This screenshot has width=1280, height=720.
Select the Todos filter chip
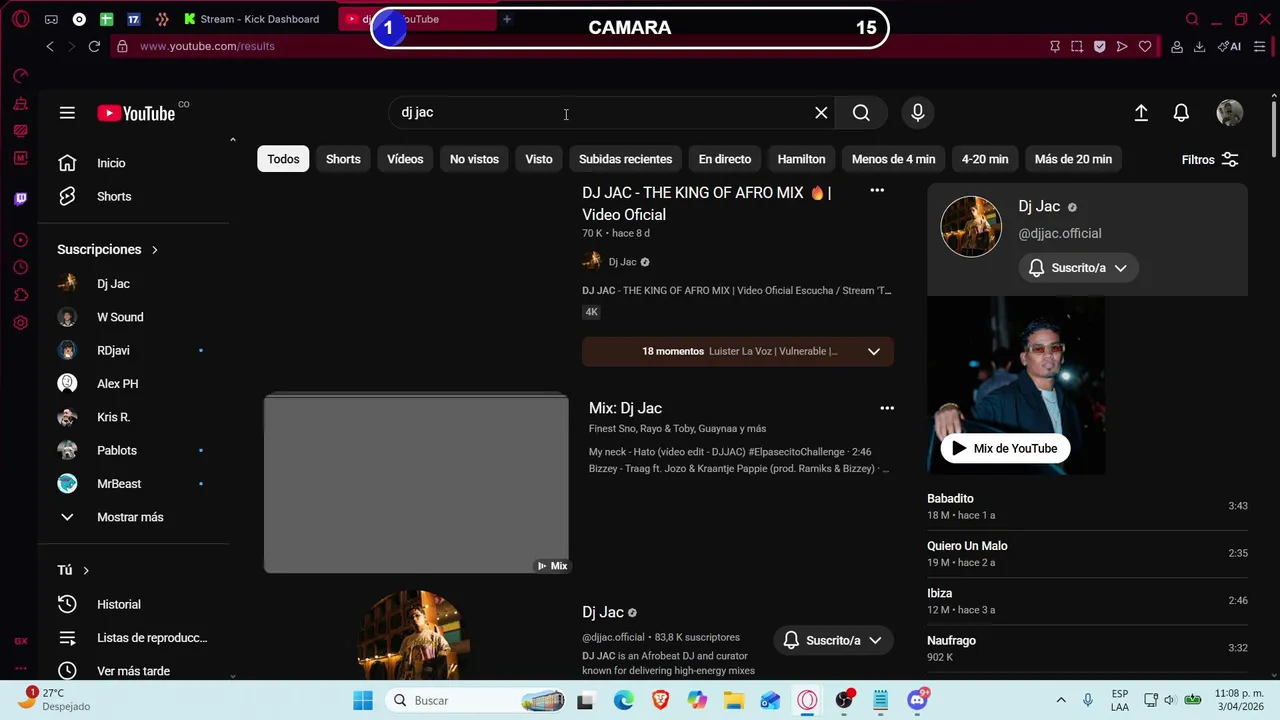click(x=283, y=159)
